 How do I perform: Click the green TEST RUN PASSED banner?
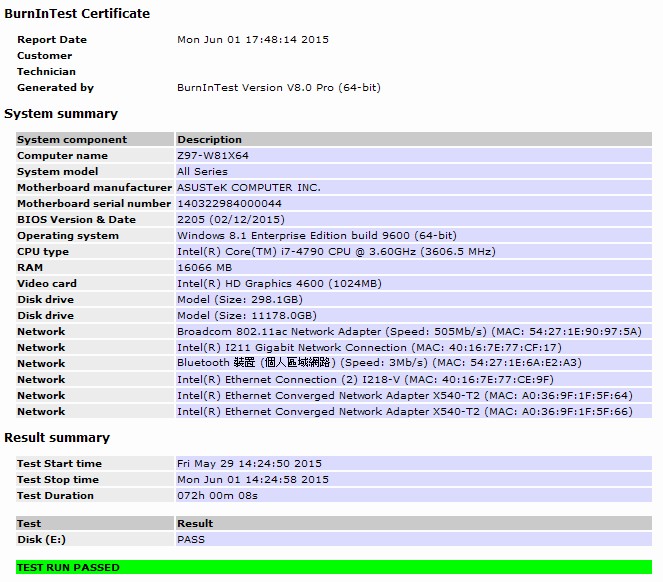tap(334, 567)
